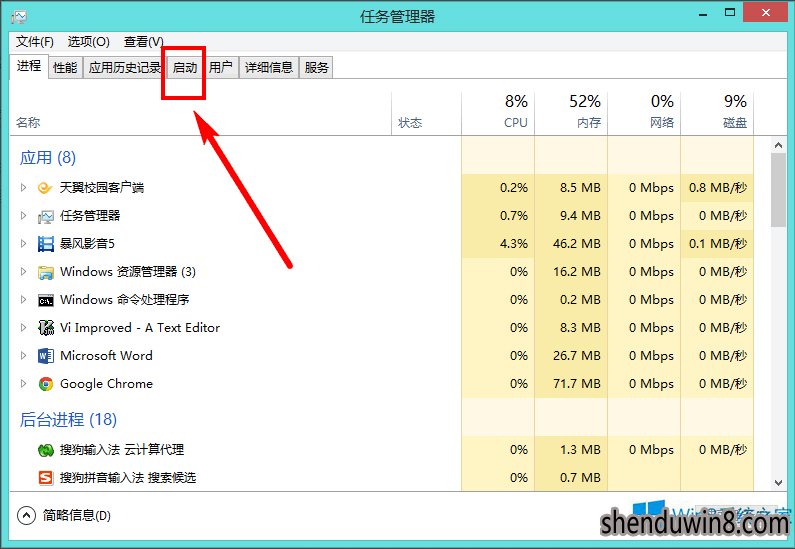Click the 暴风影音5 film icon
Viewport: 795px width, 549px height.
(46, 244)
